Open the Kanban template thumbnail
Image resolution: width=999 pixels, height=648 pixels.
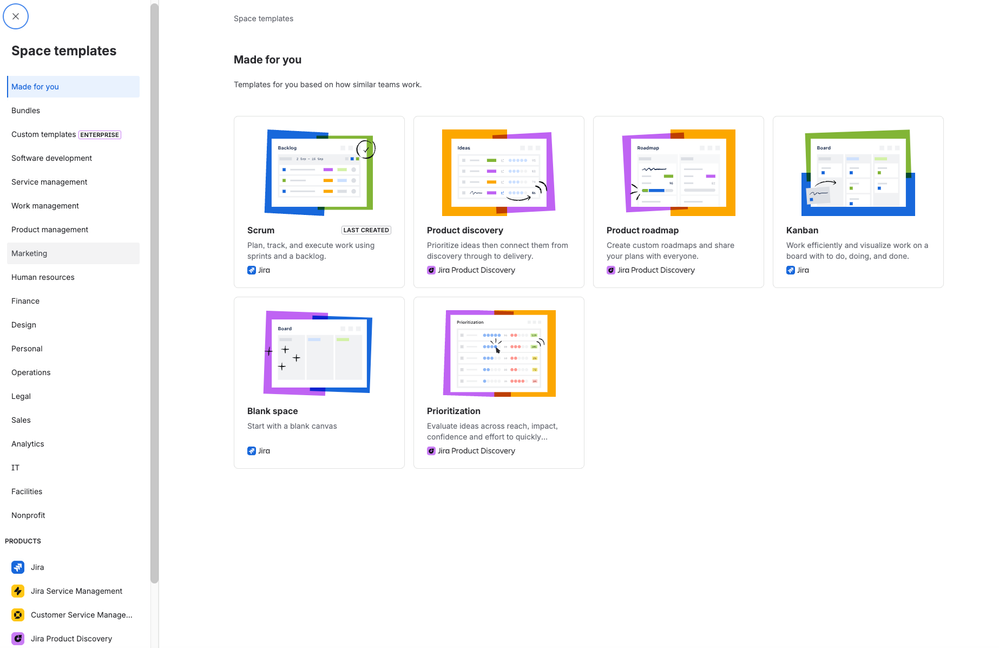(858, 172)
